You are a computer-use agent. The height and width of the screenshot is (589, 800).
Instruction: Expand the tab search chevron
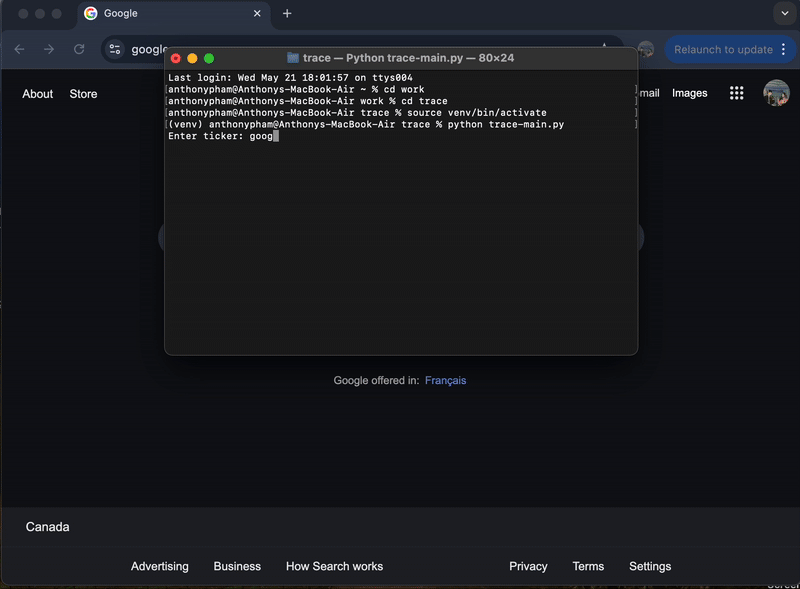click(x=783, y=14)
